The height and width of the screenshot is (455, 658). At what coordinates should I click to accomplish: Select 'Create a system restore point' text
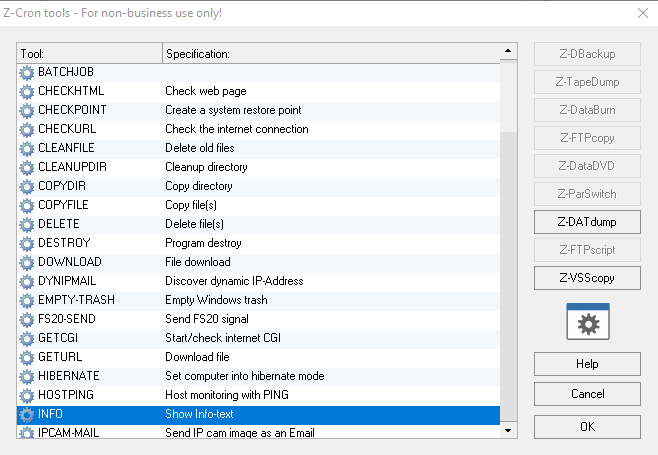click(233, 110)
